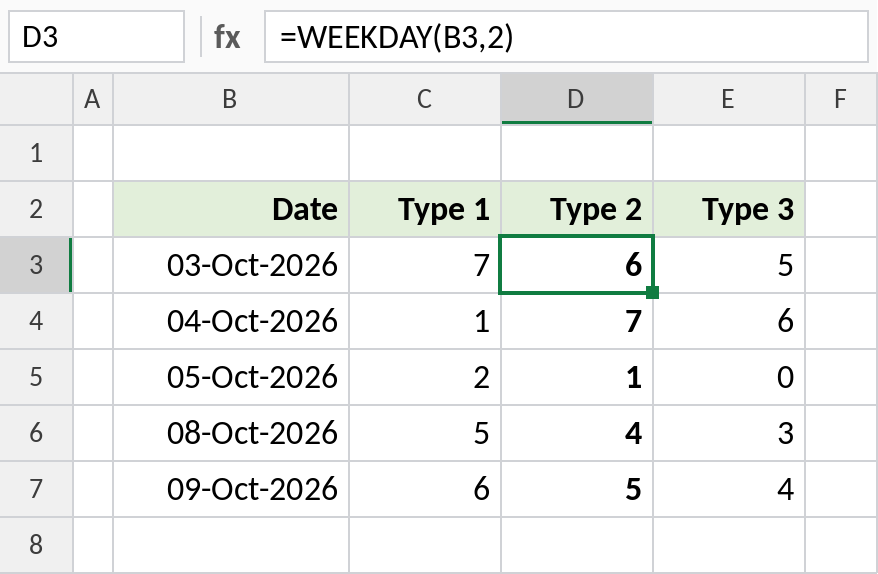
Task: Click Type 1 value for 03-Oct-2026
Action: pyautogui.click(x=425, y=265)
